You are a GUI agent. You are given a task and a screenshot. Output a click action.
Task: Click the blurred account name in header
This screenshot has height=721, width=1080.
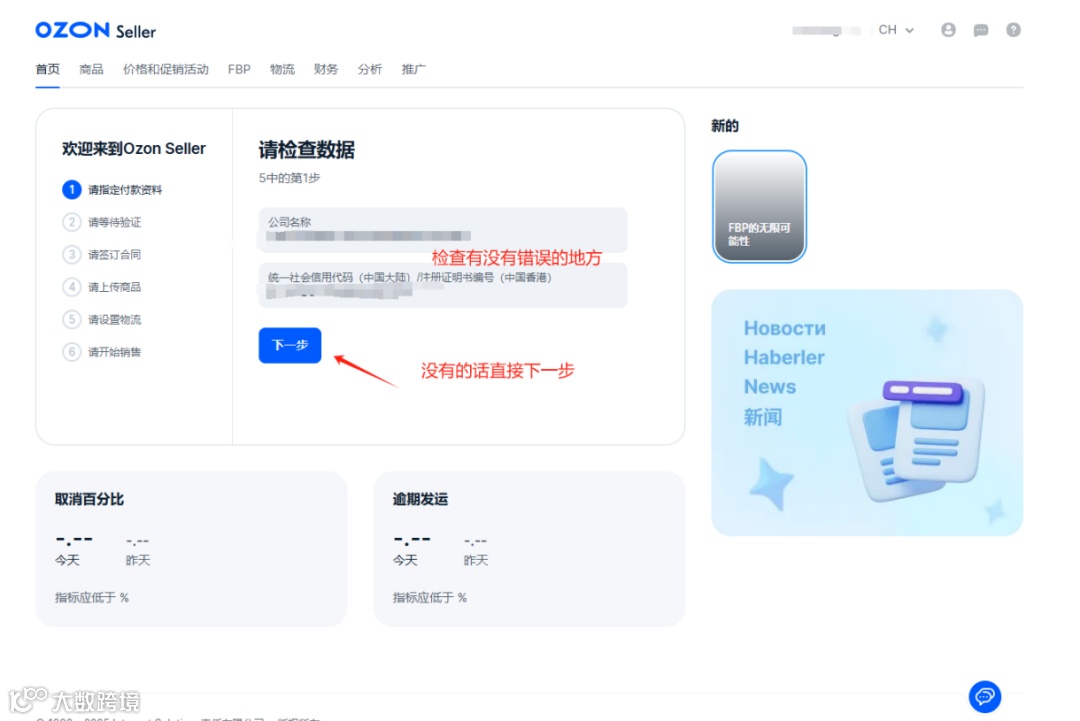point(826,30)
